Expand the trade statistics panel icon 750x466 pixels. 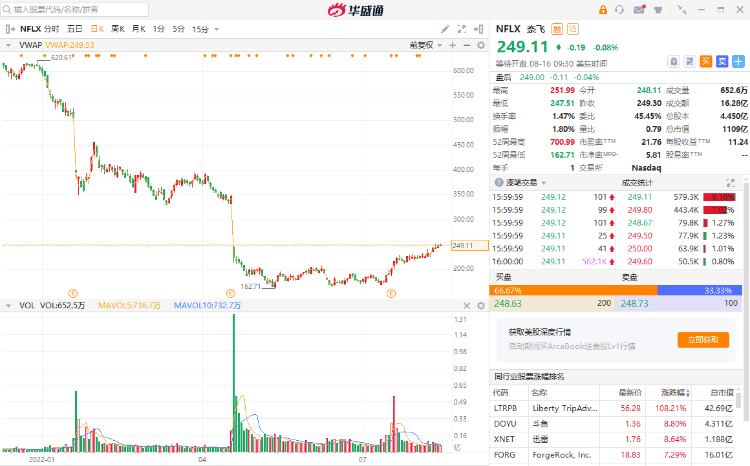click(730, 182)
